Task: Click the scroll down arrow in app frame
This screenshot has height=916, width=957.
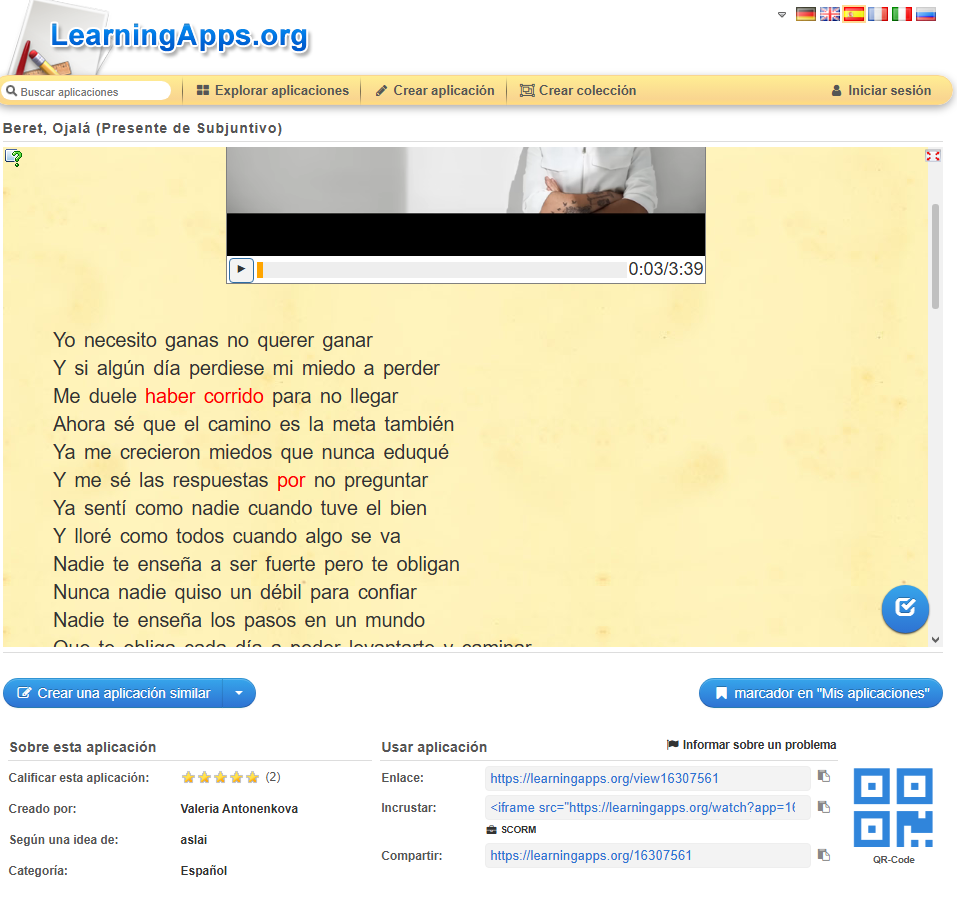Action: (x=935, y=639)
